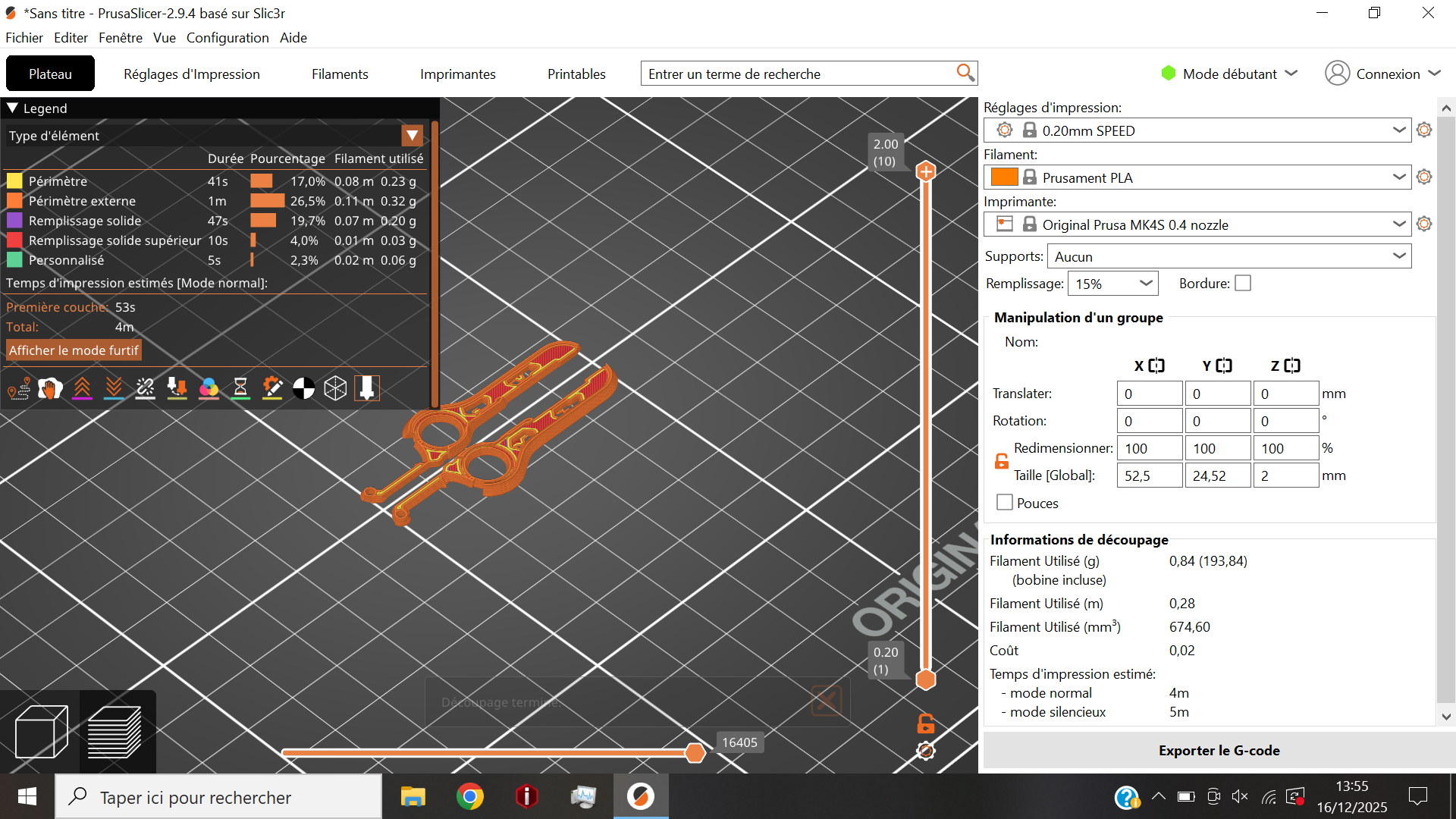Enable the Bordure checkbox

pos(1243,284)
